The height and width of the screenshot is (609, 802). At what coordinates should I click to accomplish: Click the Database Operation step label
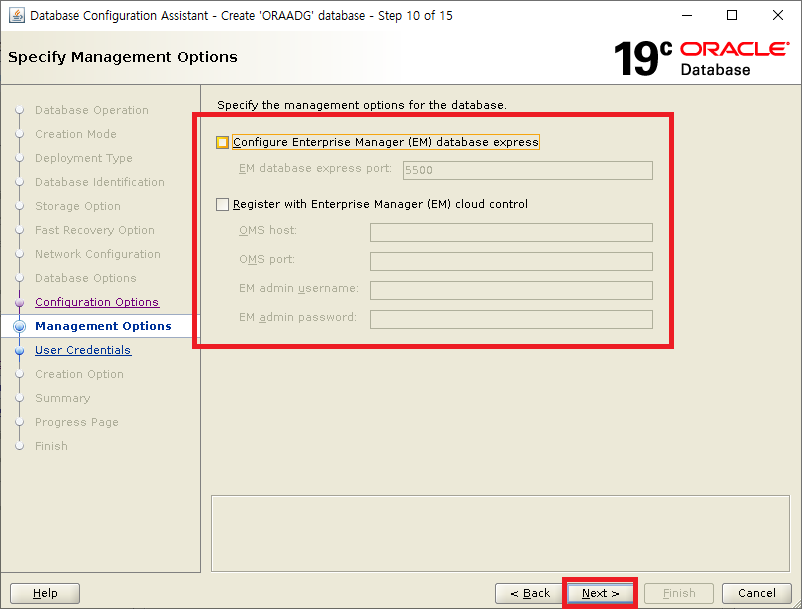coord(92,110)
